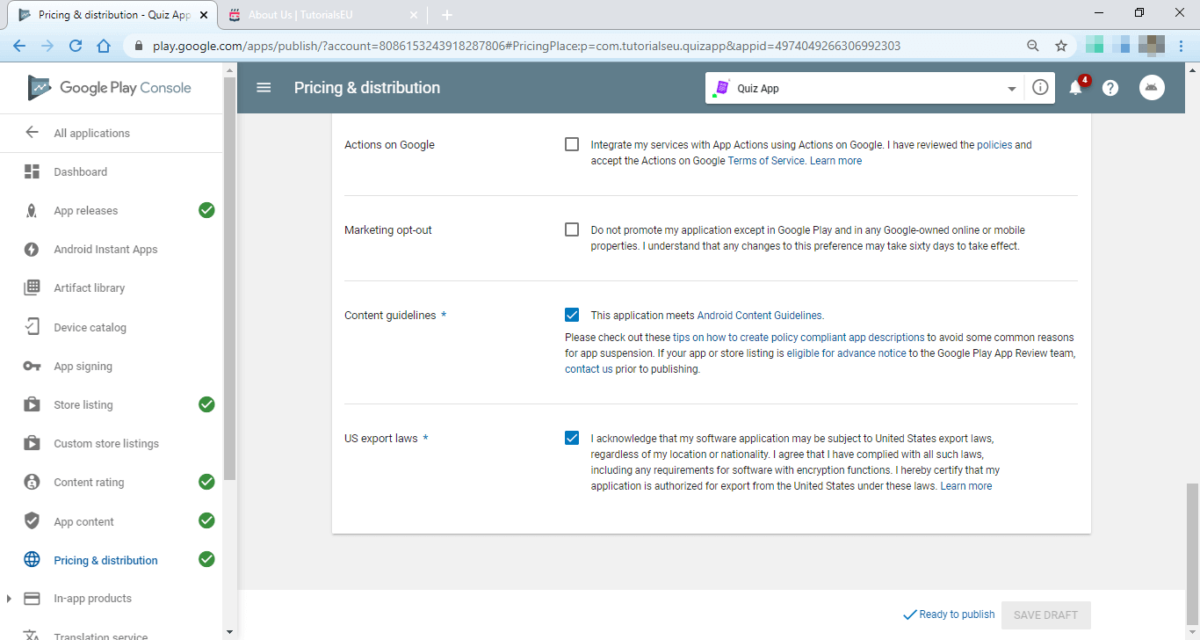Untick the US export laws checkbox

point(572,438)
